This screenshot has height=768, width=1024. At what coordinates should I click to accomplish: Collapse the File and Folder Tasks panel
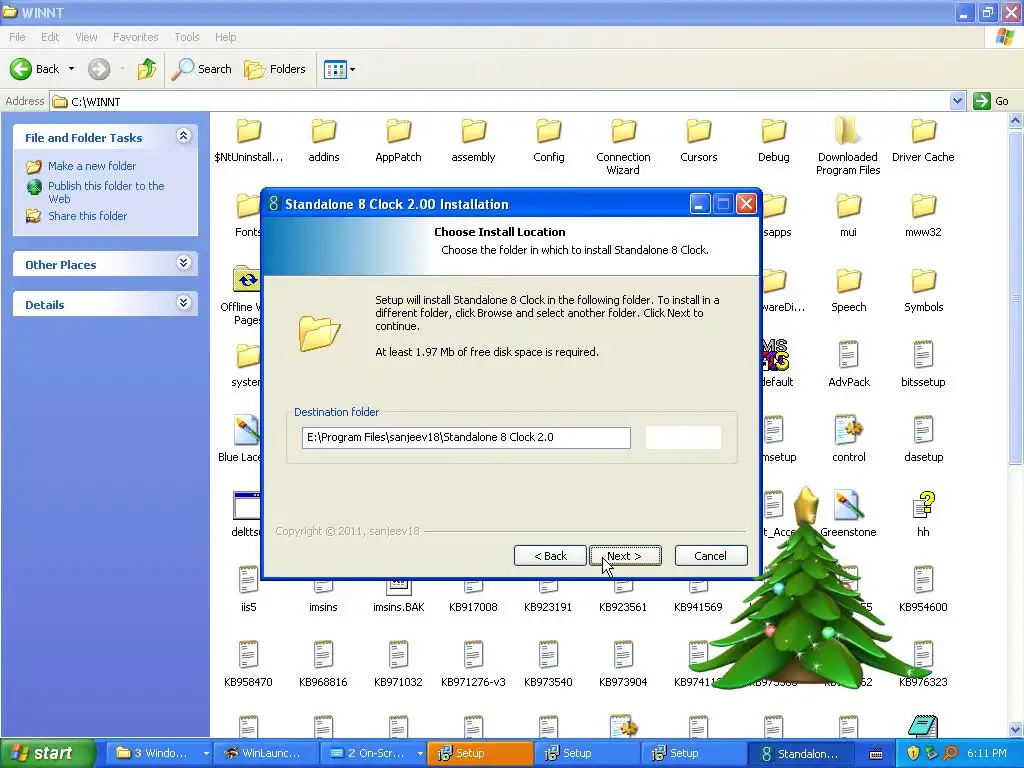coord(184,136)
